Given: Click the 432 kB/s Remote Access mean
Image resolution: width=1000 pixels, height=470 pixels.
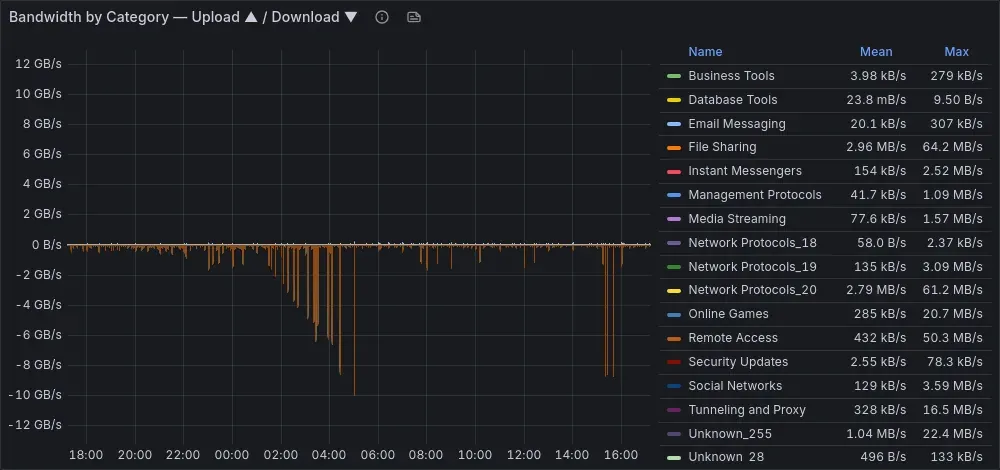Looking at the screenshot, I should (x=880, y=338).
